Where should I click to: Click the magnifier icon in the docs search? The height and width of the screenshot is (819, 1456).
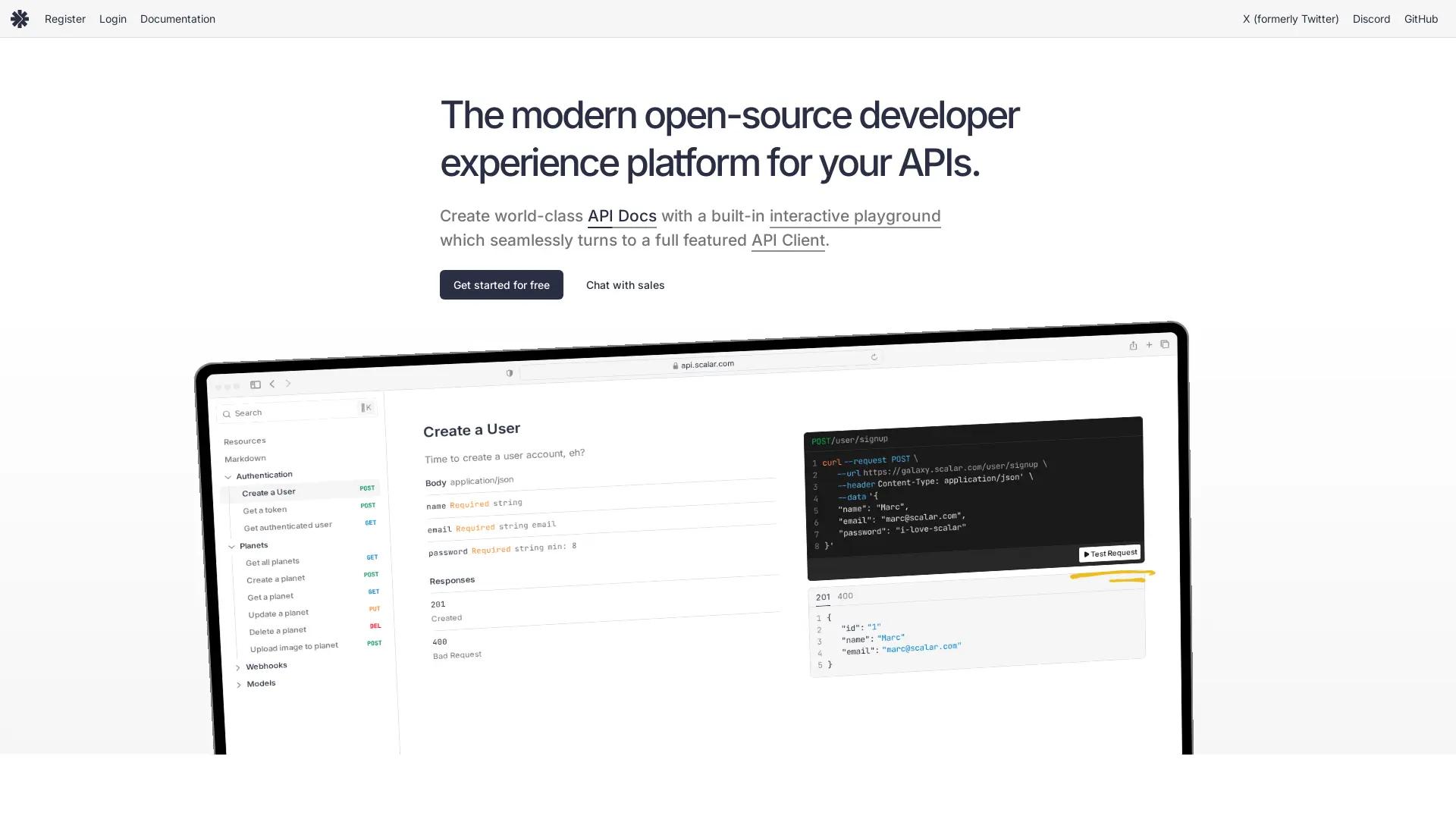[x=227, y=414]
